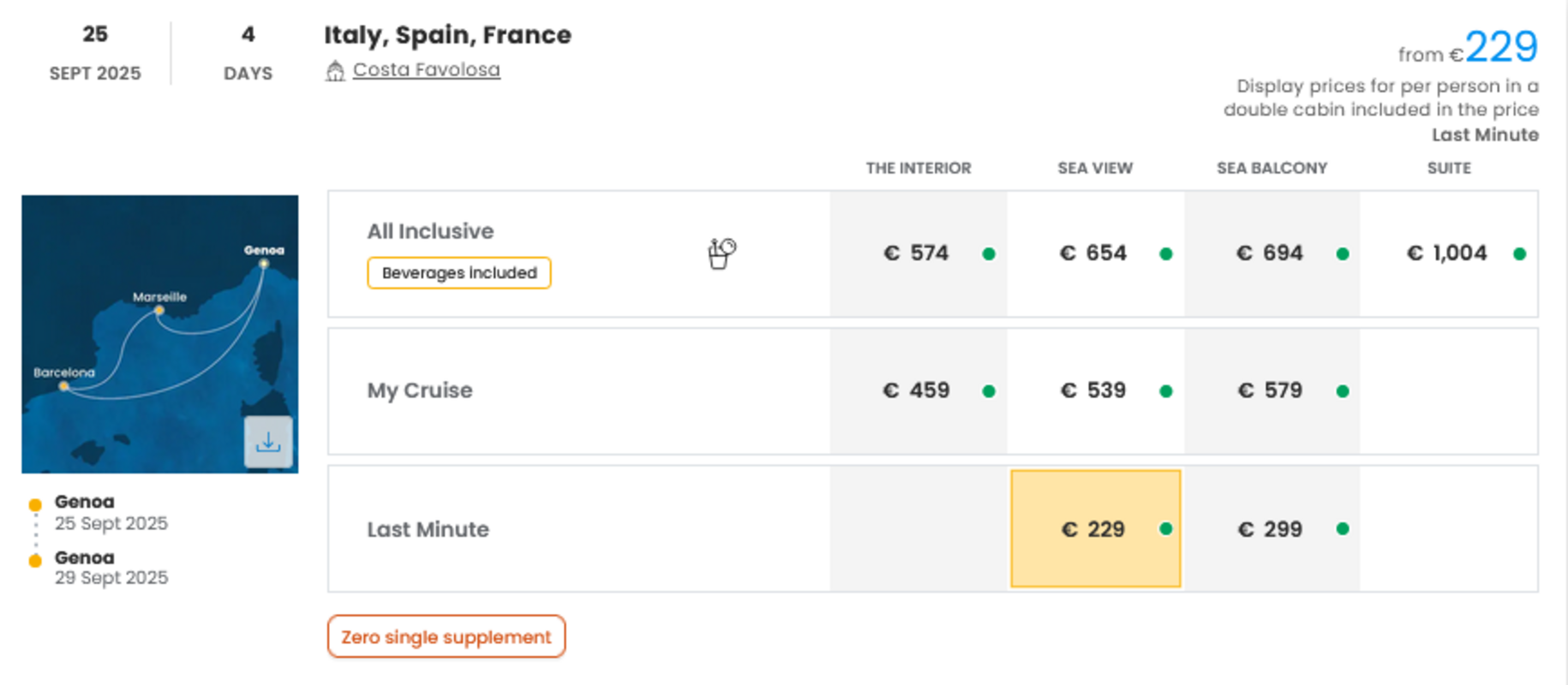This screenshot has height=685, width=1568.
Task: Open the Costa Favolosa ship link
Action: click(x=426, y=69)
